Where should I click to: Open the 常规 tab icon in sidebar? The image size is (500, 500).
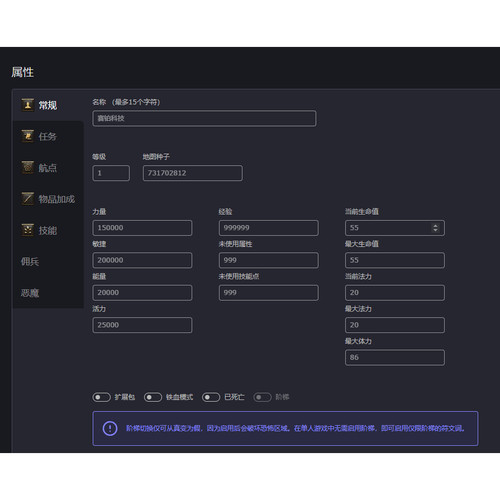[x=28, y=105]
